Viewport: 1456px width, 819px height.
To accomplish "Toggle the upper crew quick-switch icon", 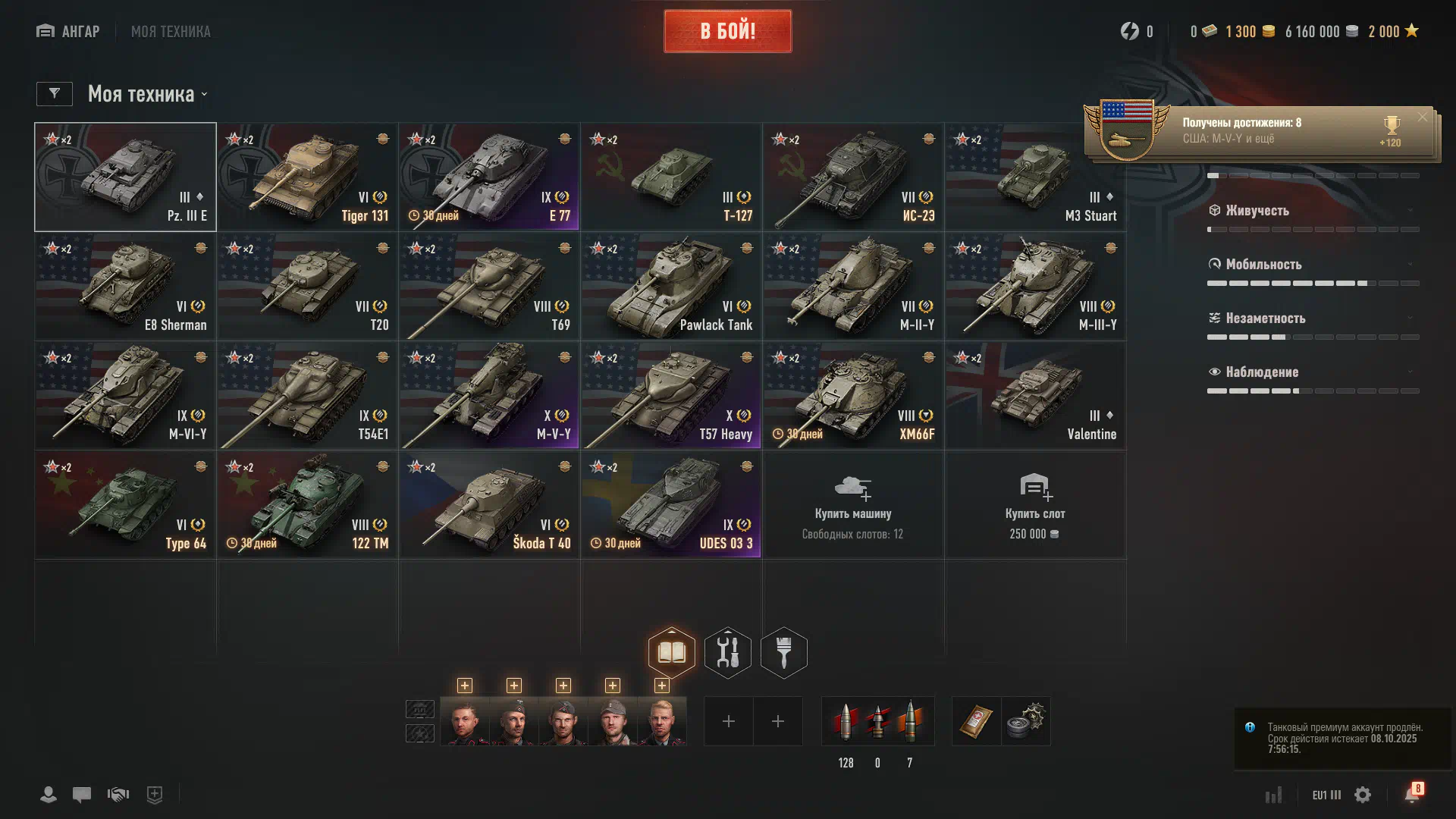I will (x=420, y=709).
